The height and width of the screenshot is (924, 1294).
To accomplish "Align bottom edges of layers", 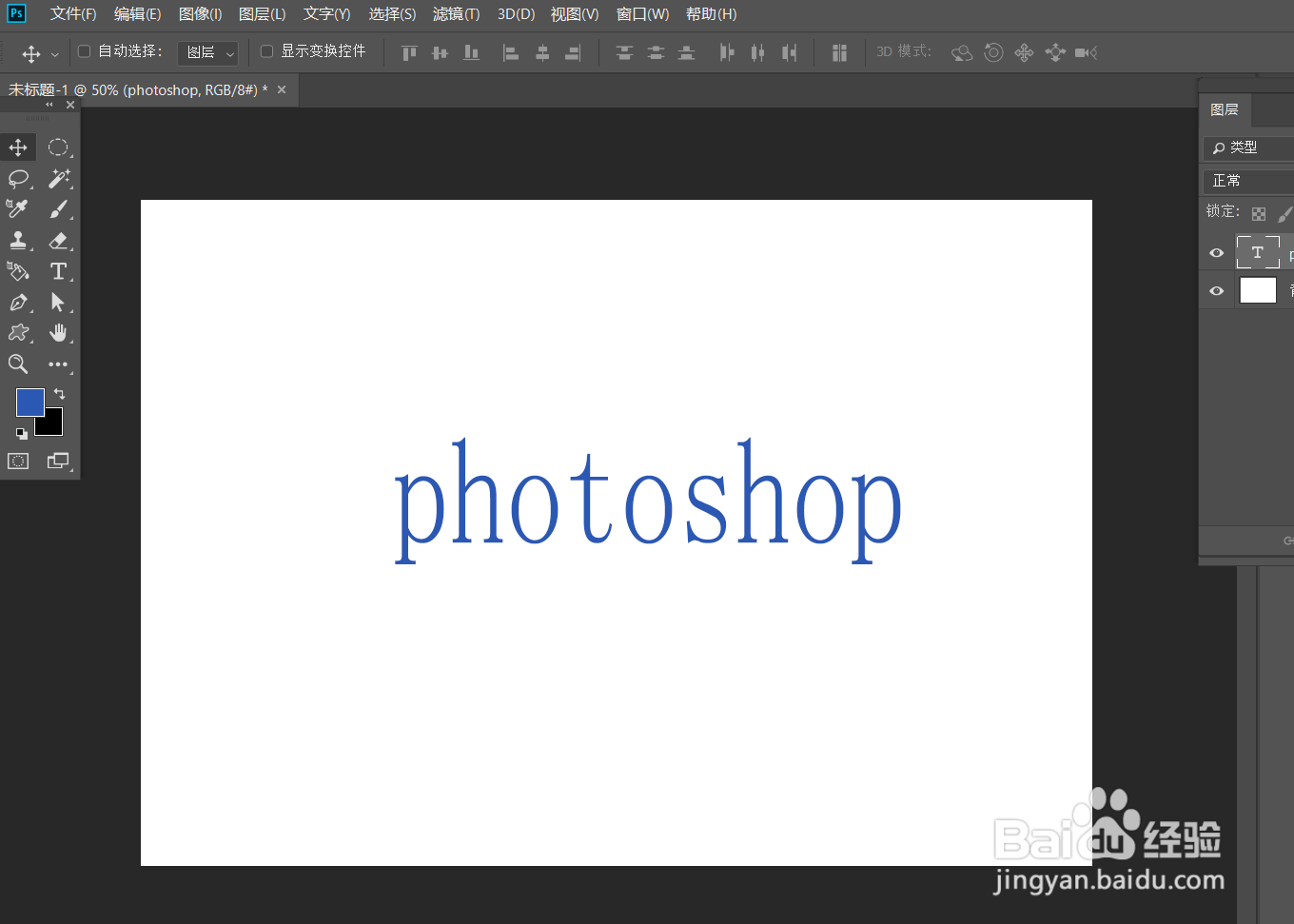I will tap(471, 52).
